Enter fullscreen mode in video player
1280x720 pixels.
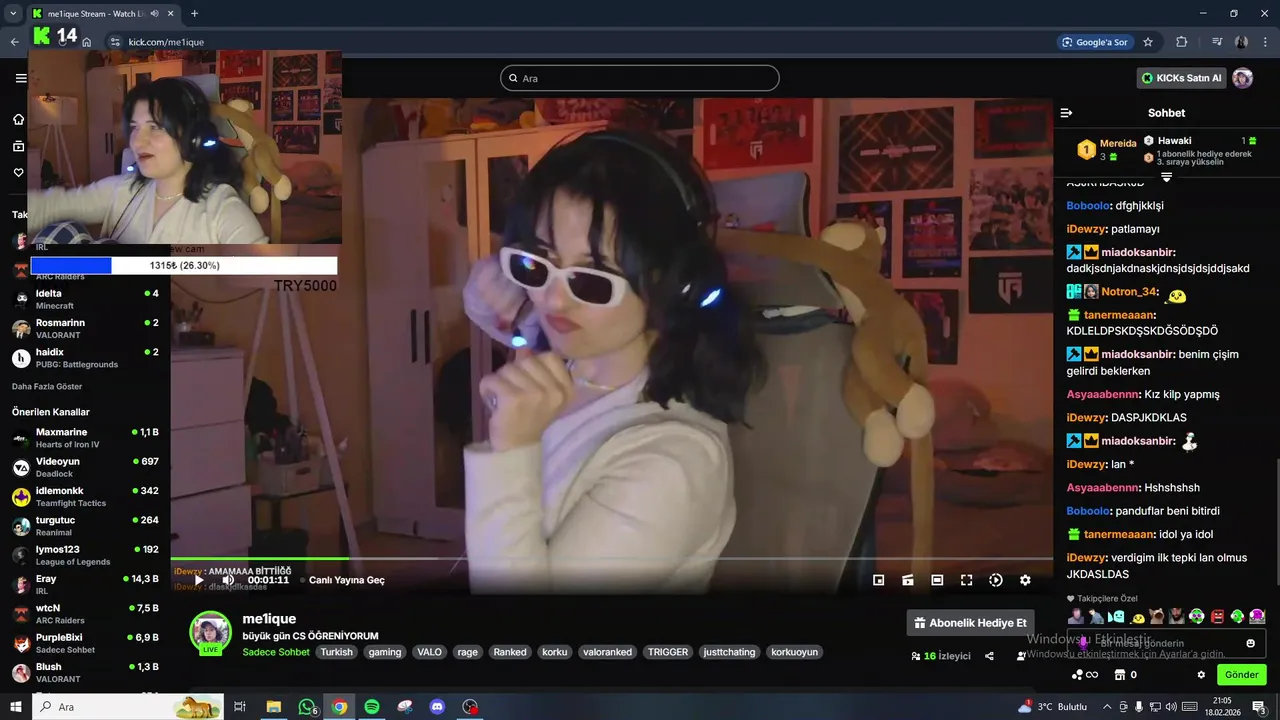click(x=967, y=580)
